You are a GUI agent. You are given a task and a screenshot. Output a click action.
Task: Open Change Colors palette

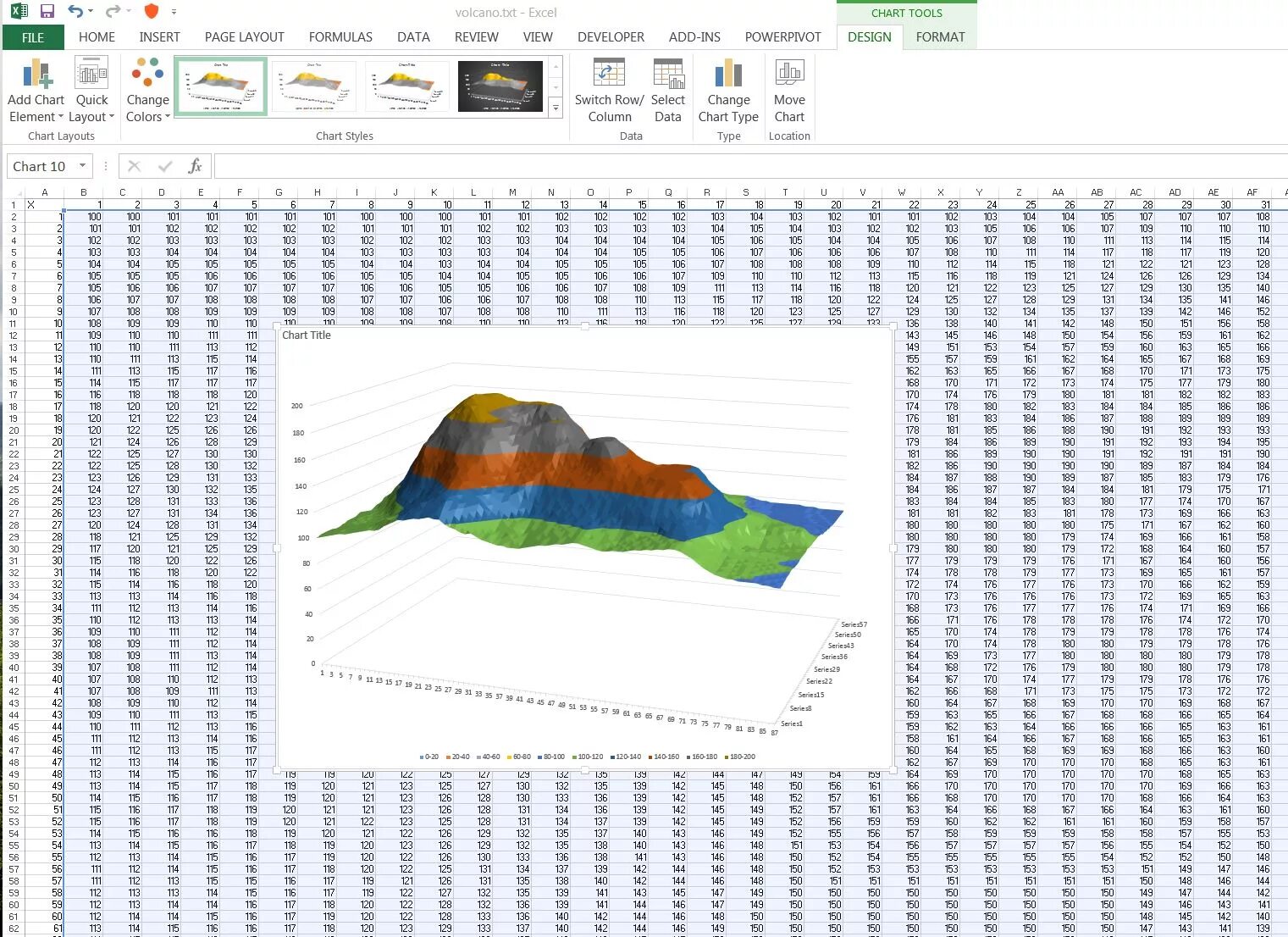click(148, 91)
